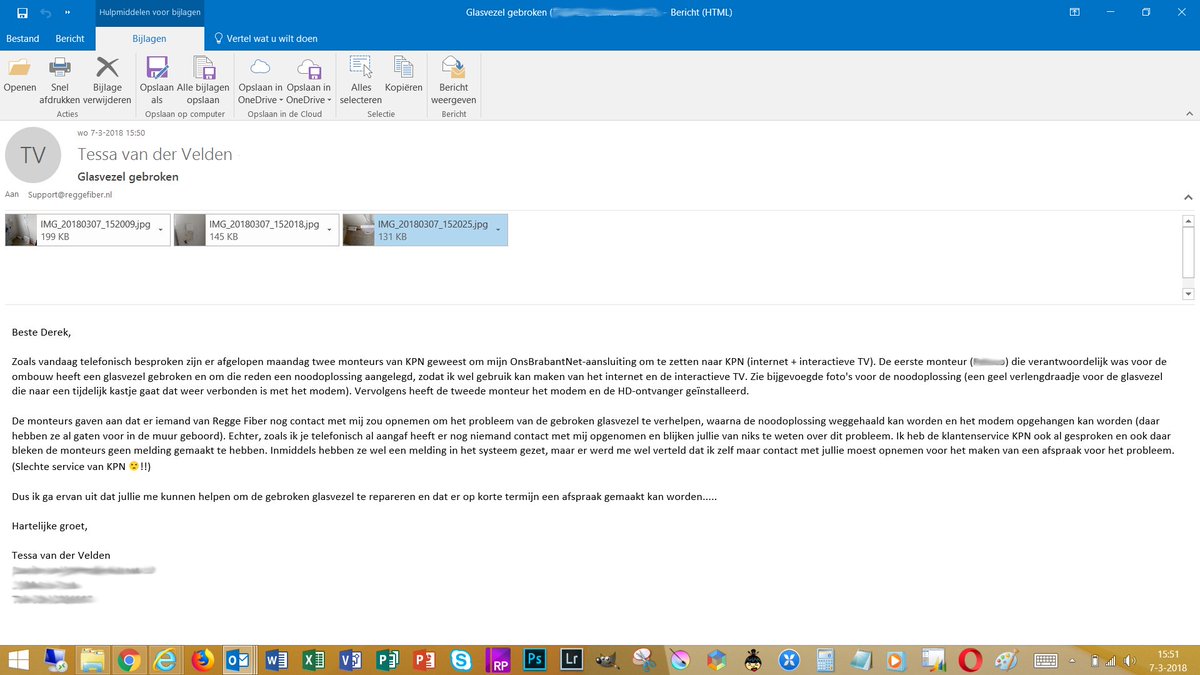The width and height of the screenshot is (1200, 675).
Task: Click Bijlage verwijderen X icon
Action: pyautogui.click(x=107, y=68)
